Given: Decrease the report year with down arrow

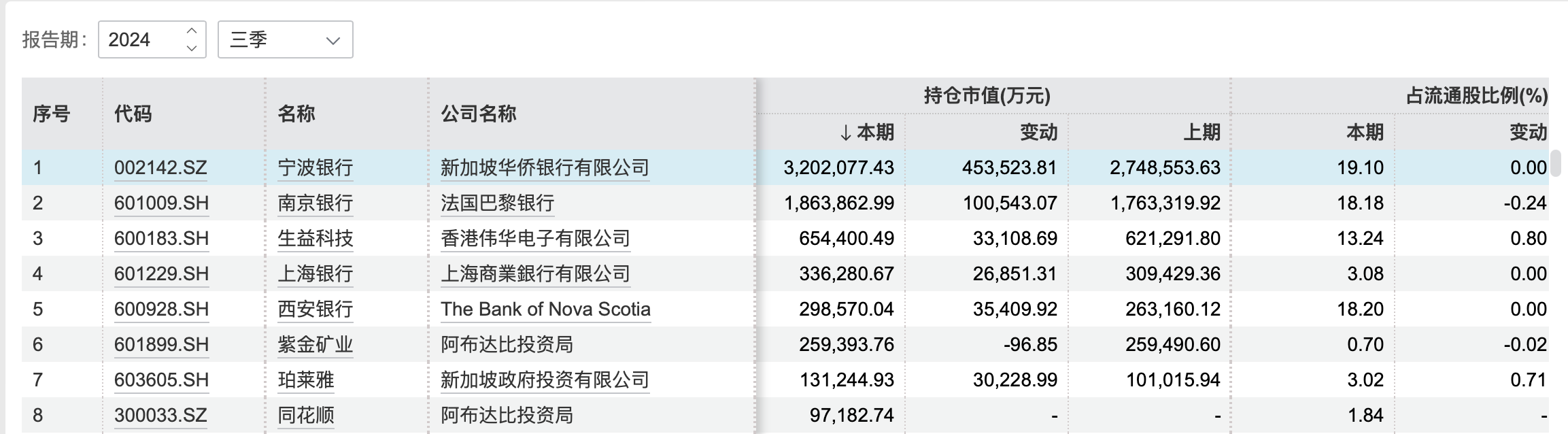Looking at the screenshot, I should [192, 48].
